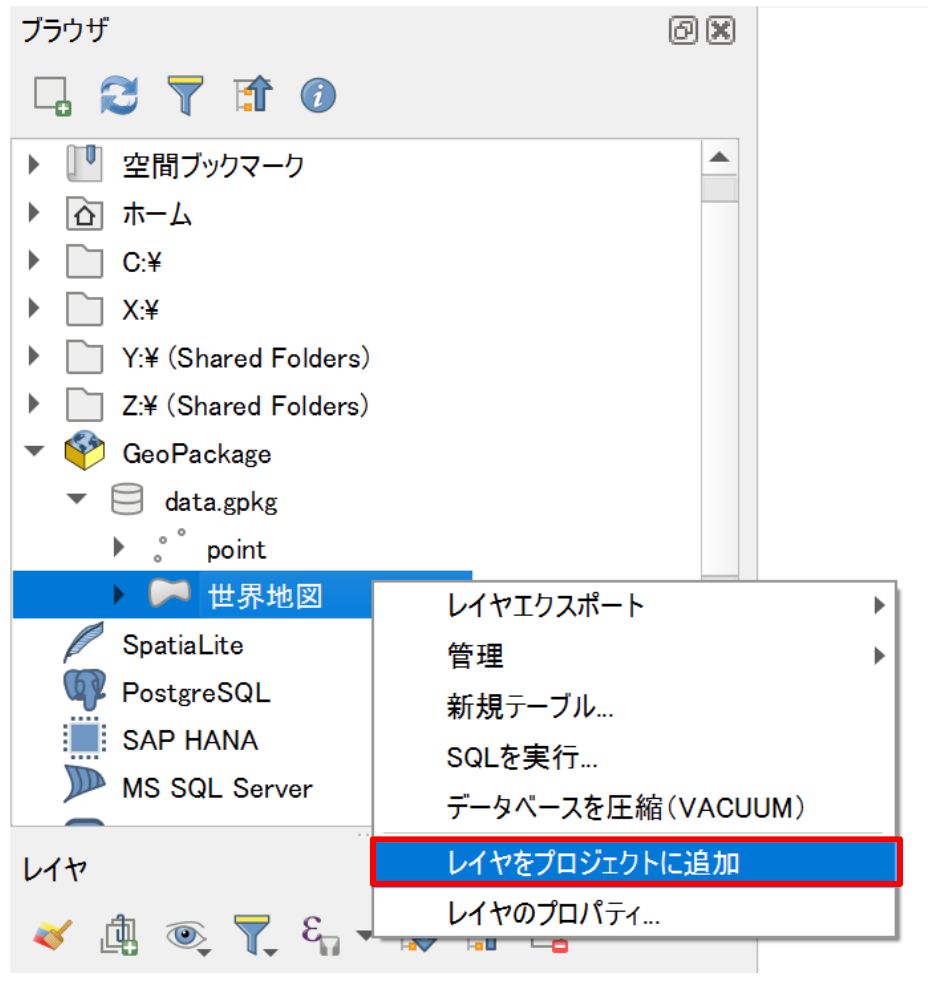This screenshot has height=992, width=928.
Task: Open Layer Styling panel brush icon
Action: pos(52,934)
